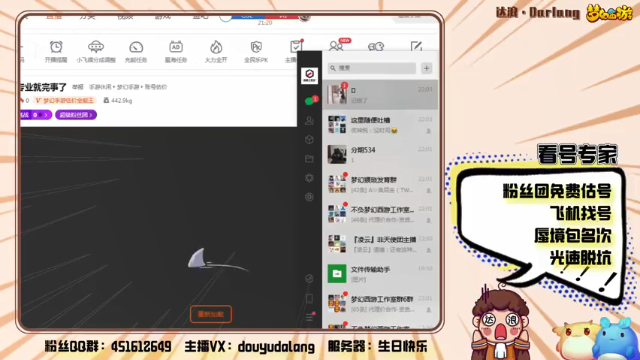This screenshot has width=640, height=360.
Task: Open the WeChat favorites cube icon
Action: point(309,140)
